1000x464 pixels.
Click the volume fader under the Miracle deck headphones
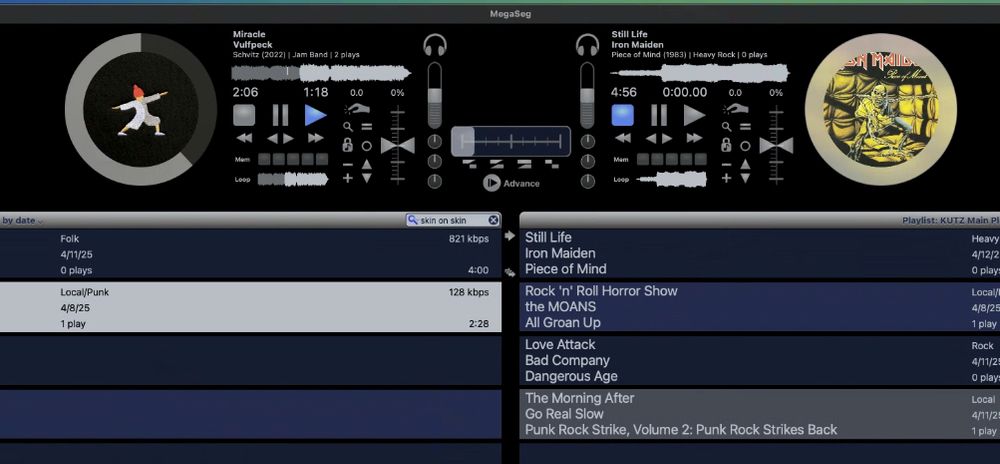434,95
